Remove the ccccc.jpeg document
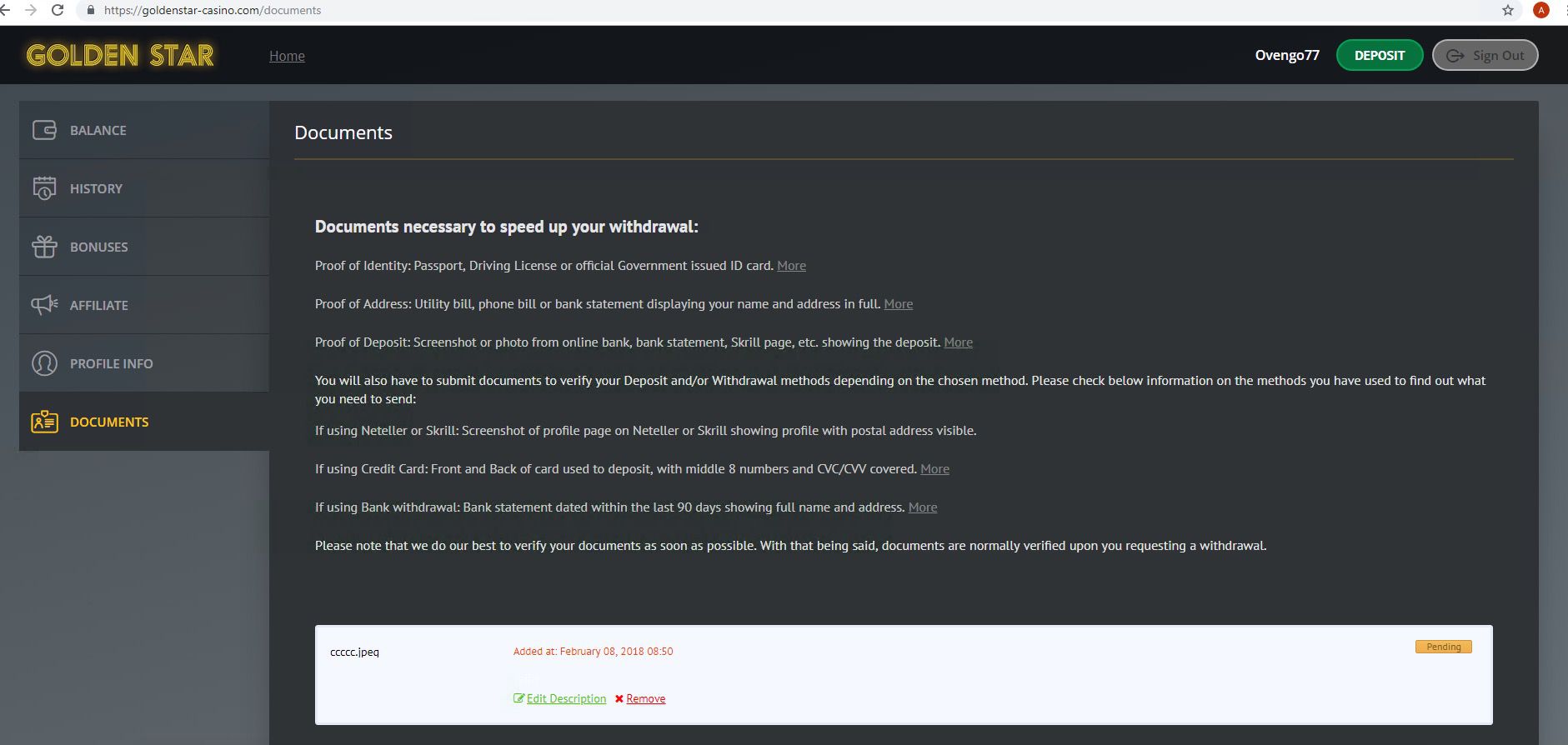 (x=640, y=698)
